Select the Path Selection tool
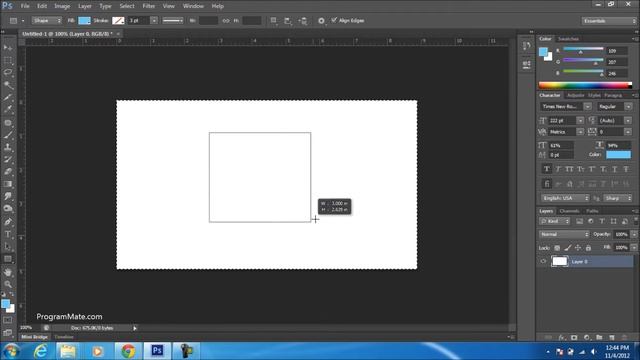The height and width of the screenshot is (360, 640). pos(8,247)
